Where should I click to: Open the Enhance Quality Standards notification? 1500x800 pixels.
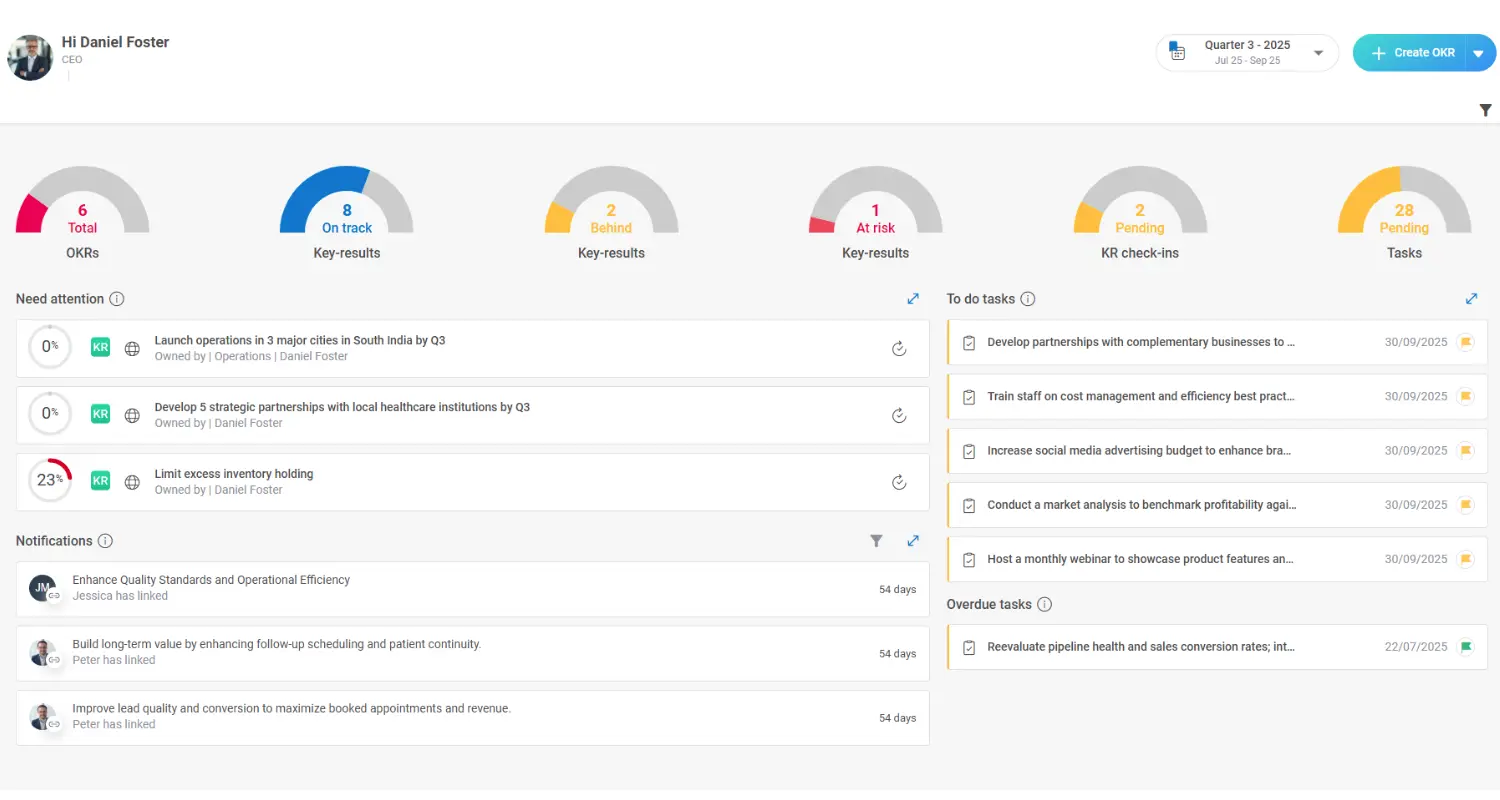tap(210, 579)
